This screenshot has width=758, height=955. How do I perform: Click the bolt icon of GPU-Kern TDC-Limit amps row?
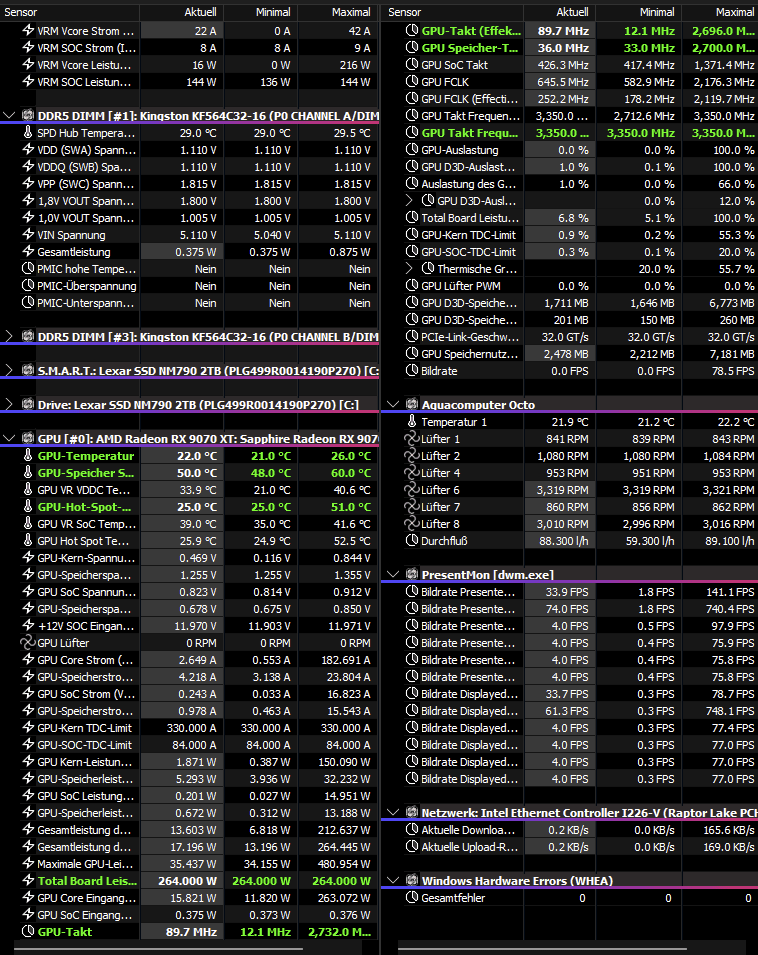[28, 728]
